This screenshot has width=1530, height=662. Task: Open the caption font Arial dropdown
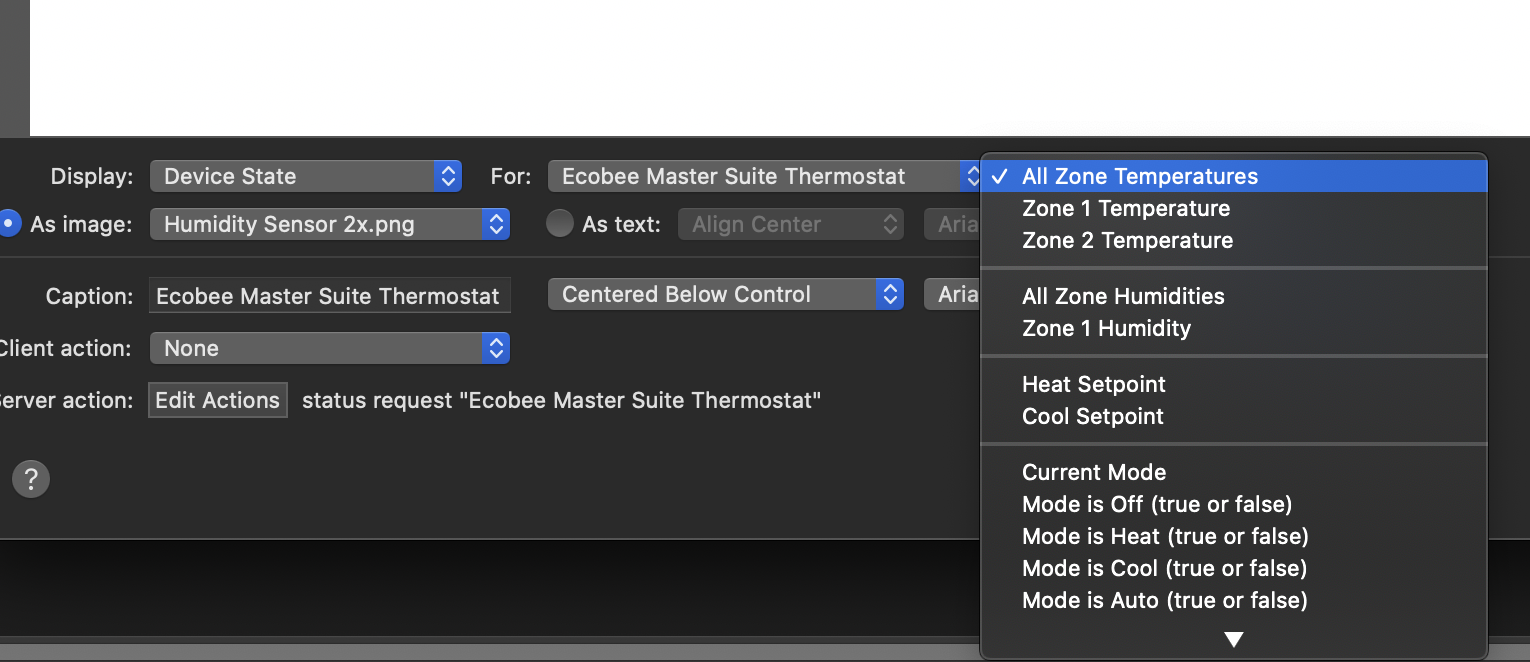tap(952, 294)
